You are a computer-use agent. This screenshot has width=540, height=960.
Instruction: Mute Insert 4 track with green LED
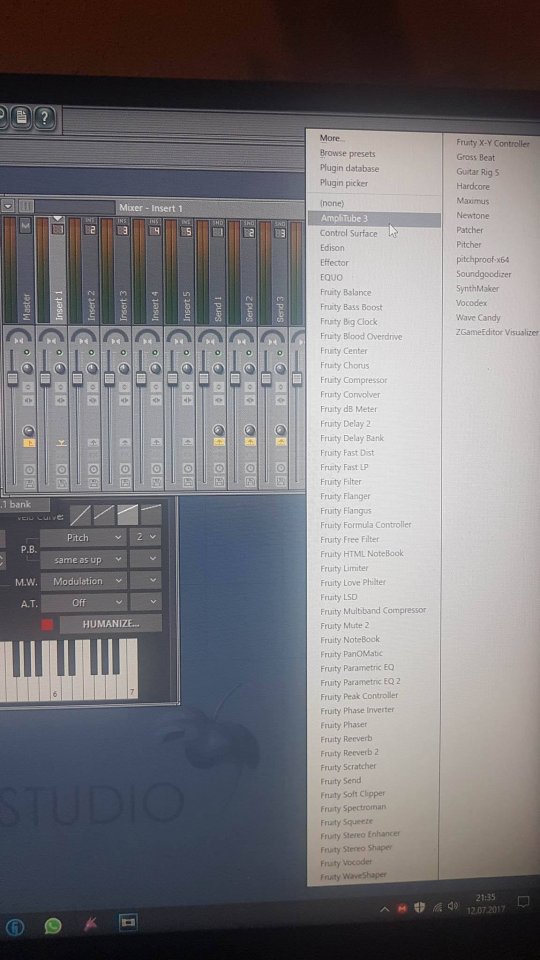point(155,353)
